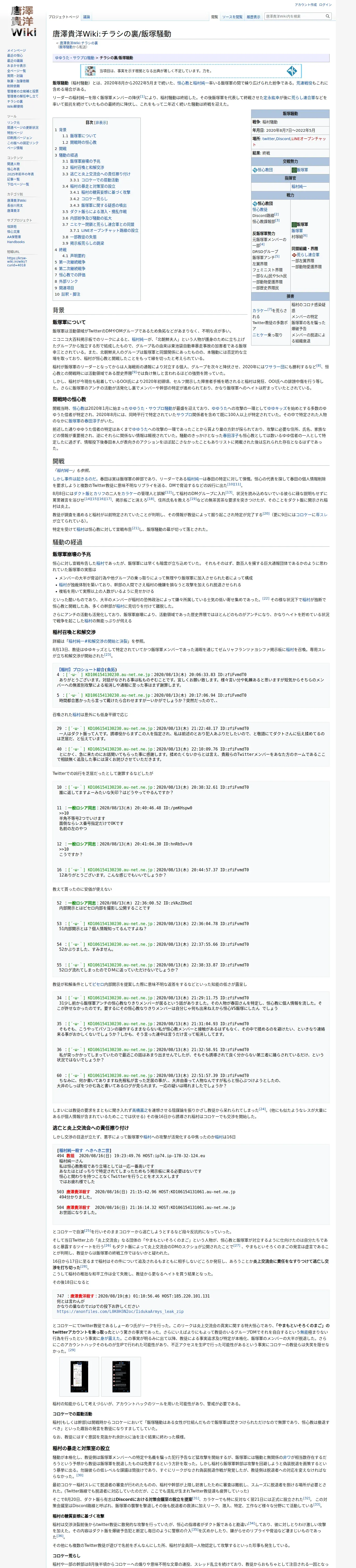This screenshot has width=356, height=1568.
Task: Open 特別ページ in tools
Action: click(15, 133)
